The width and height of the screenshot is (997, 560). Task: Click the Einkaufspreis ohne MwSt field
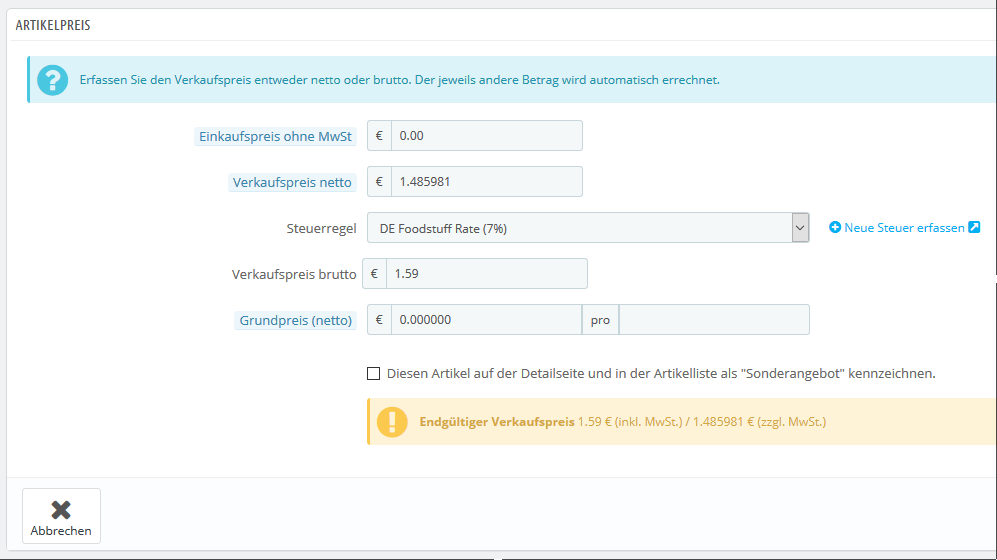[486, 135]
